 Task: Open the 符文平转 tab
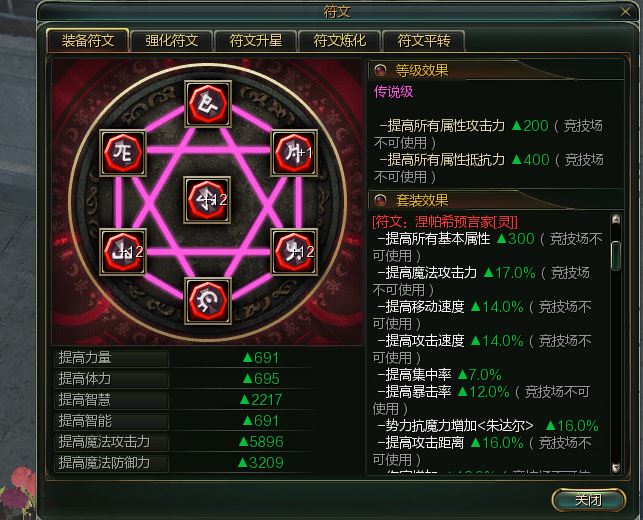tap(424, 41)
